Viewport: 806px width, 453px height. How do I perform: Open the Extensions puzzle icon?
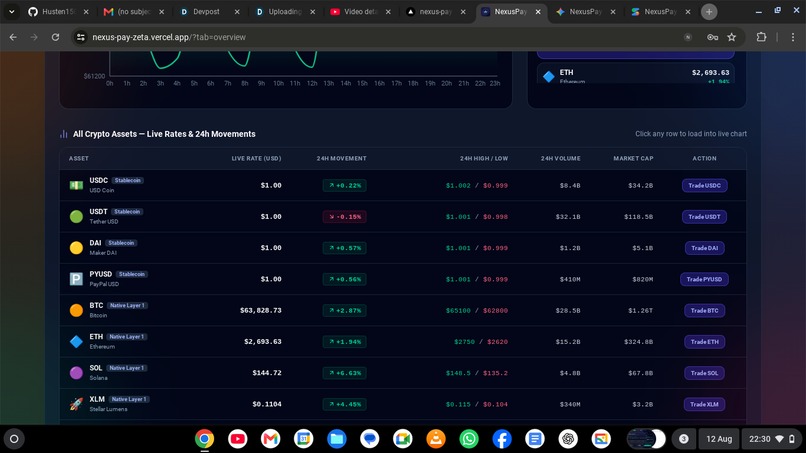761,37
